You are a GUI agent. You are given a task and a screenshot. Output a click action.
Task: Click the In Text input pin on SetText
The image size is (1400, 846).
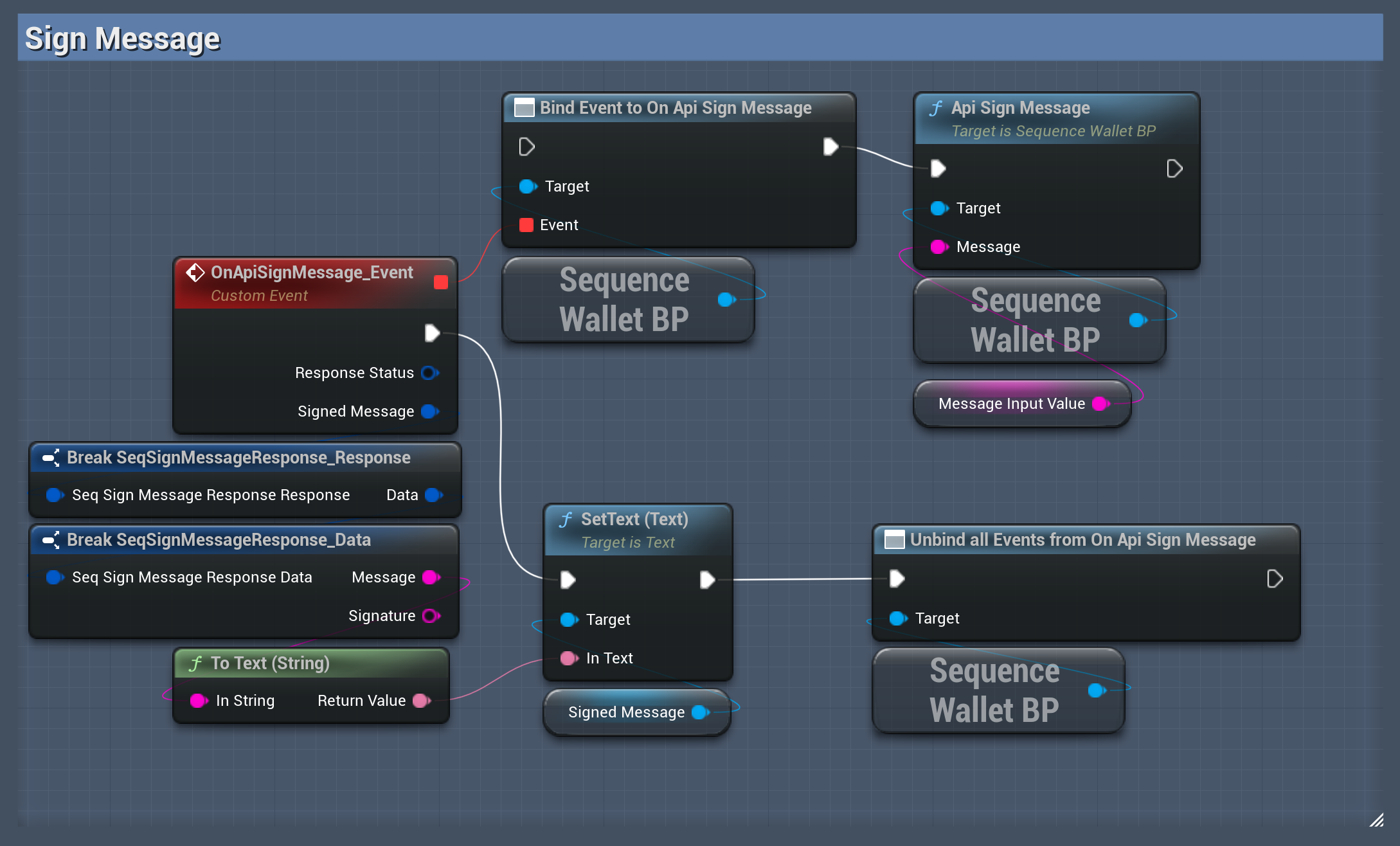[x=568, y=658]
